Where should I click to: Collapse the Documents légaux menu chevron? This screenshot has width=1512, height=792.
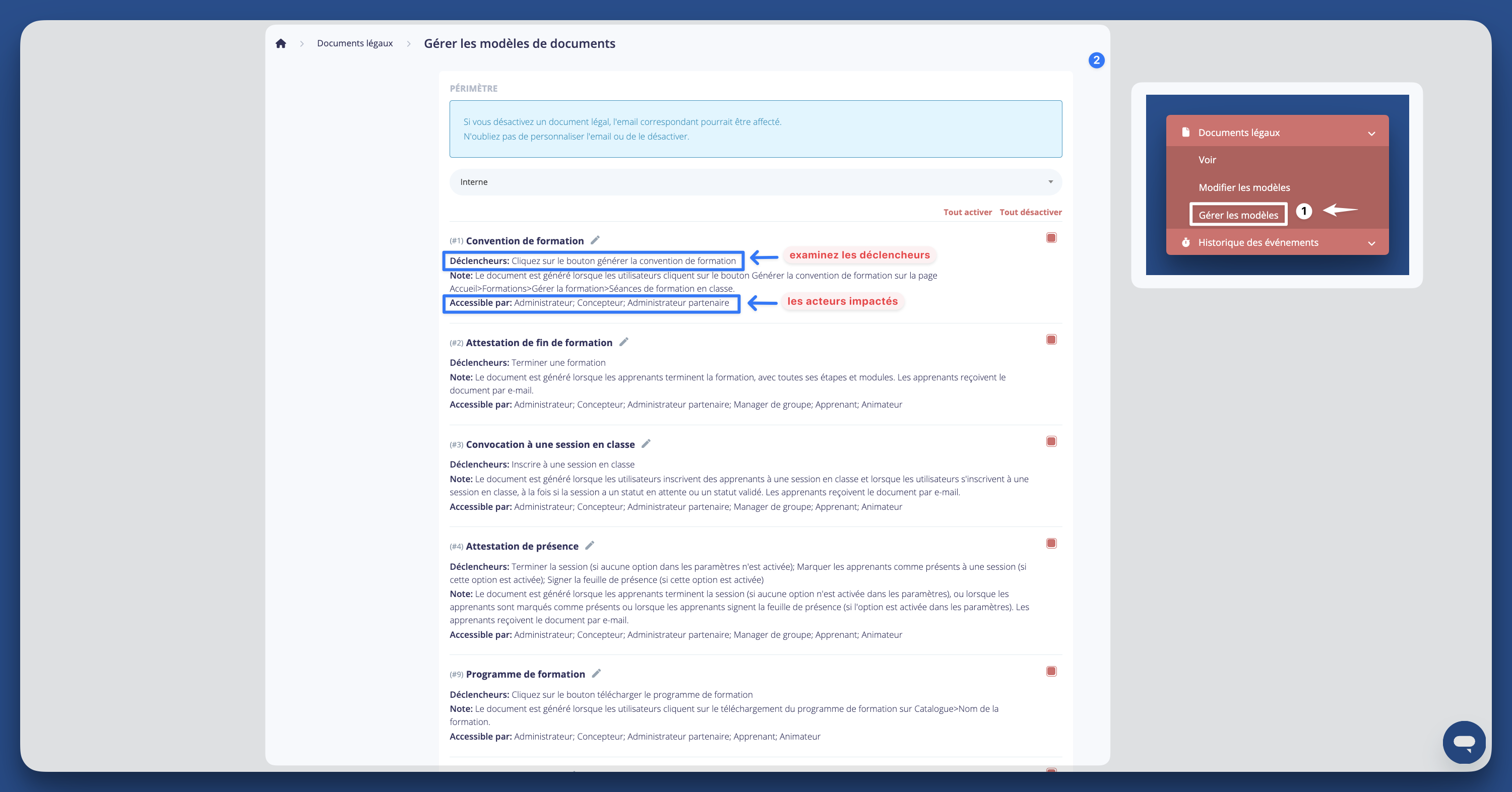(1372, 132)
